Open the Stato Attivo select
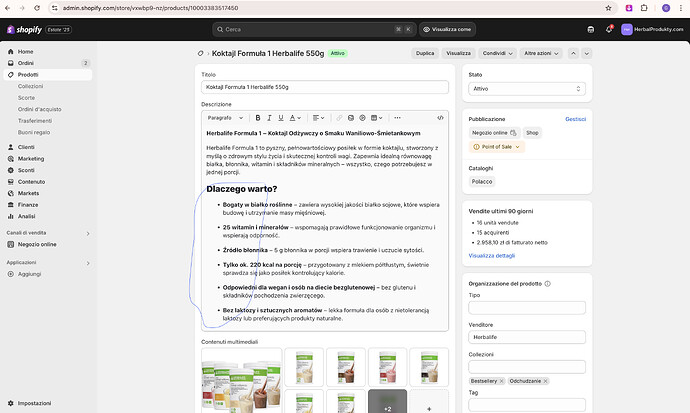This screenshot has width=690, height=413. point(527,89)
